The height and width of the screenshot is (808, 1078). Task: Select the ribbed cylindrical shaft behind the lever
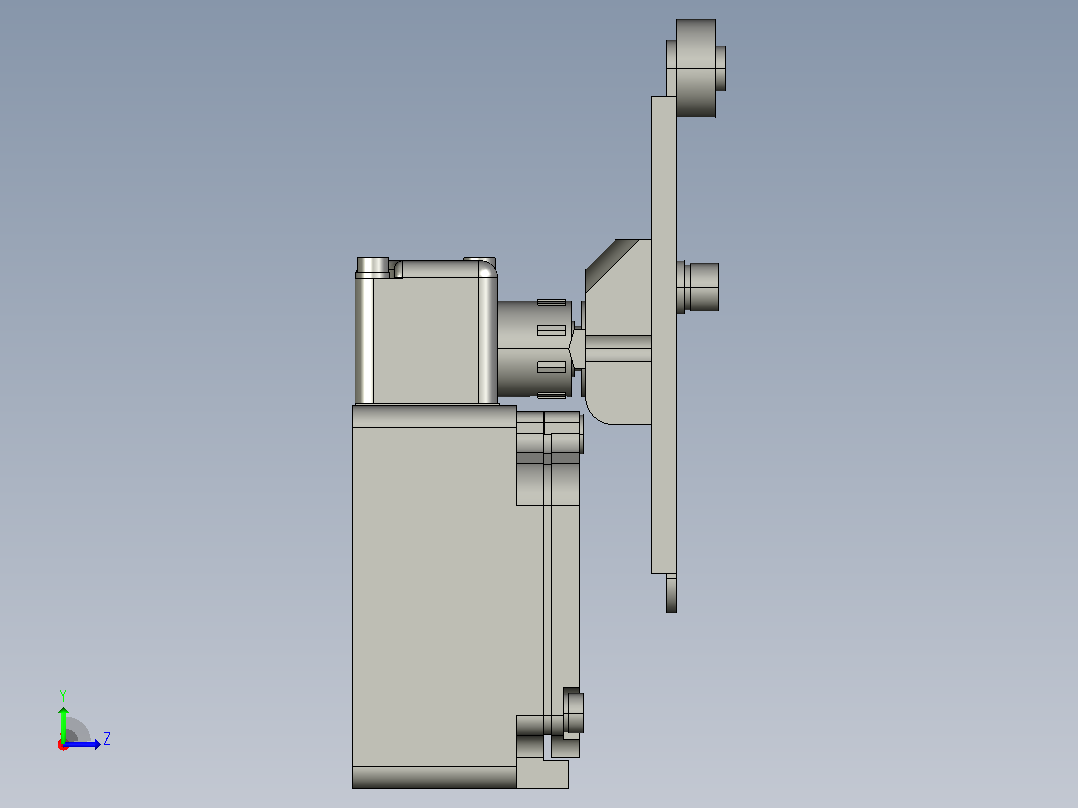534,349
